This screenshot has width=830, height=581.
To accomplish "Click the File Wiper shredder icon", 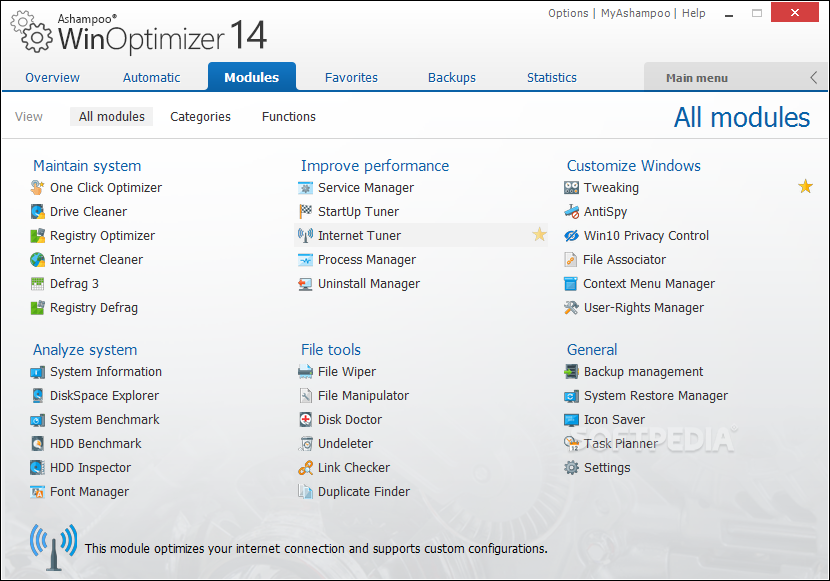I will (305, 372).
